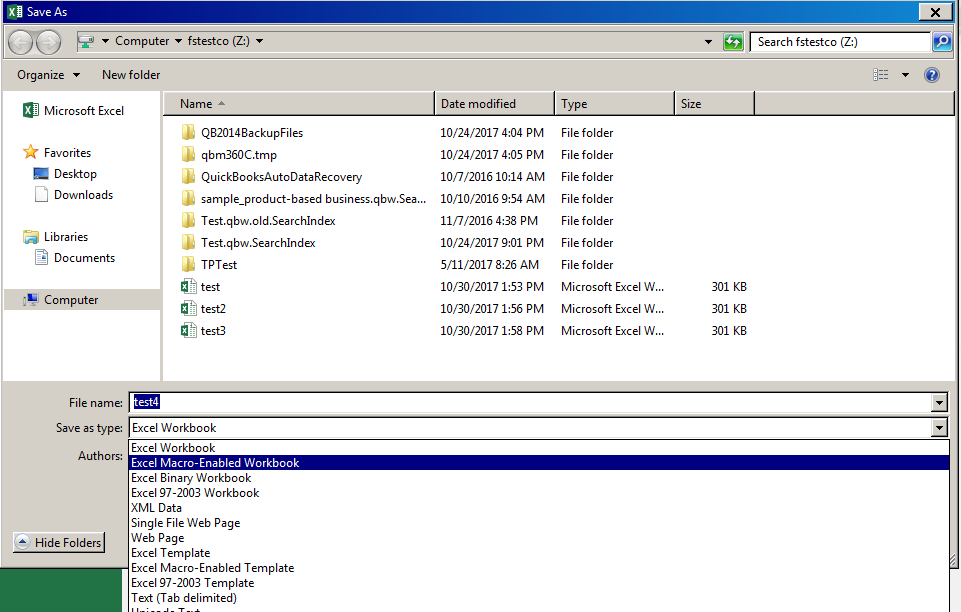Expand the root breadcrumb dropdown arrow
961x612 pixels.
[105, 41]
